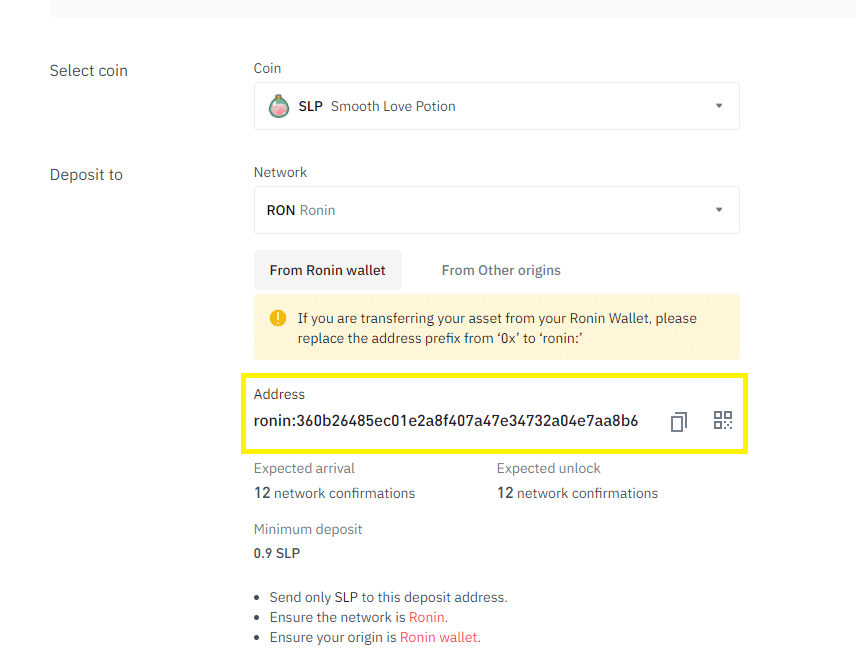Click the Ronin Wallet prefix warning banner
This screenshot has width=856, height=657.
497,327
